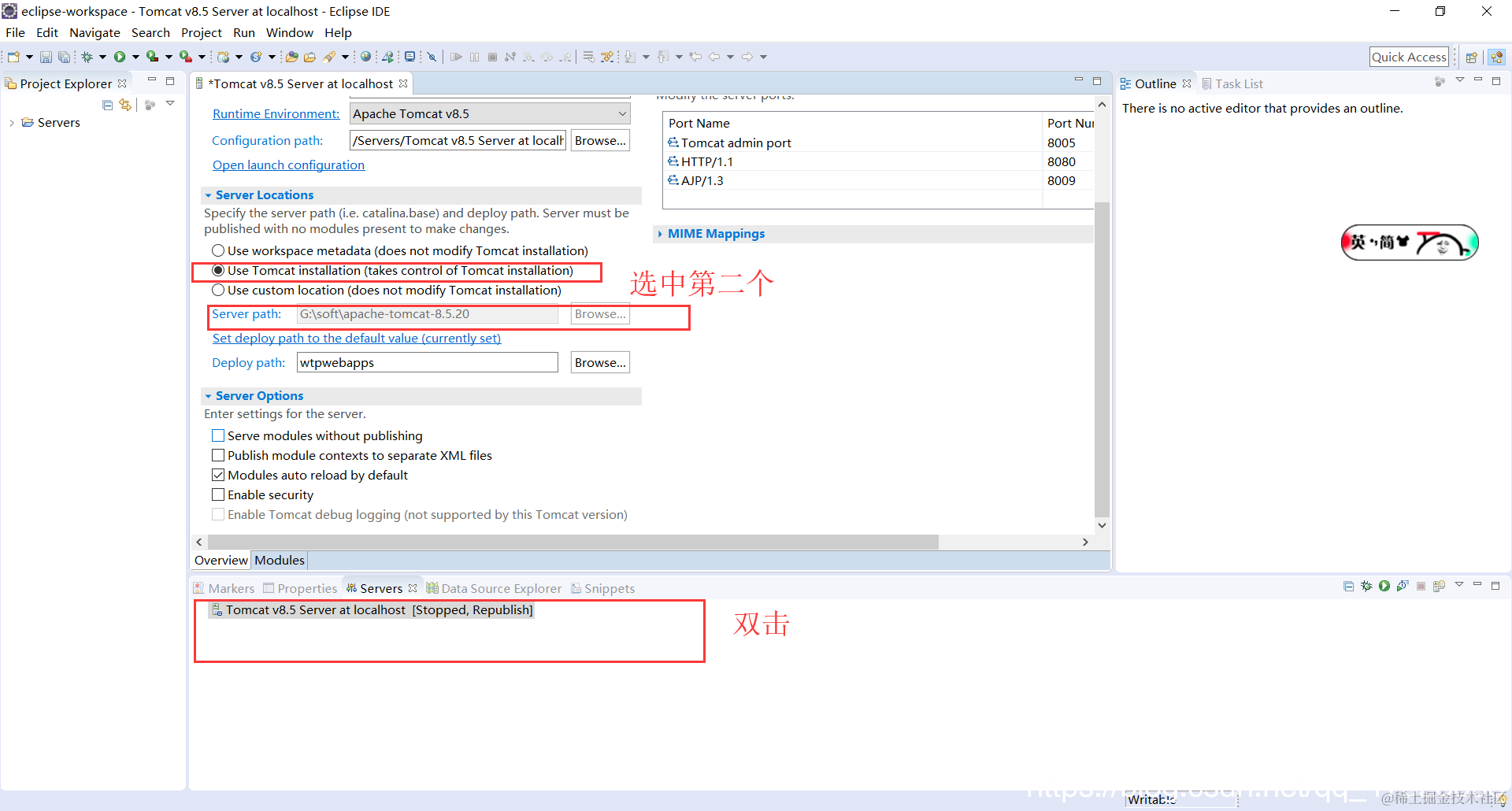Switch to the Modules editor tab

279,560
